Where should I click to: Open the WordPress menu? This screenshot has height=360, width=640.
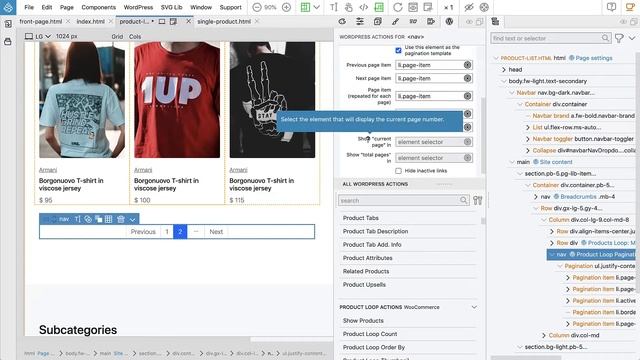(x=138, y=7)
